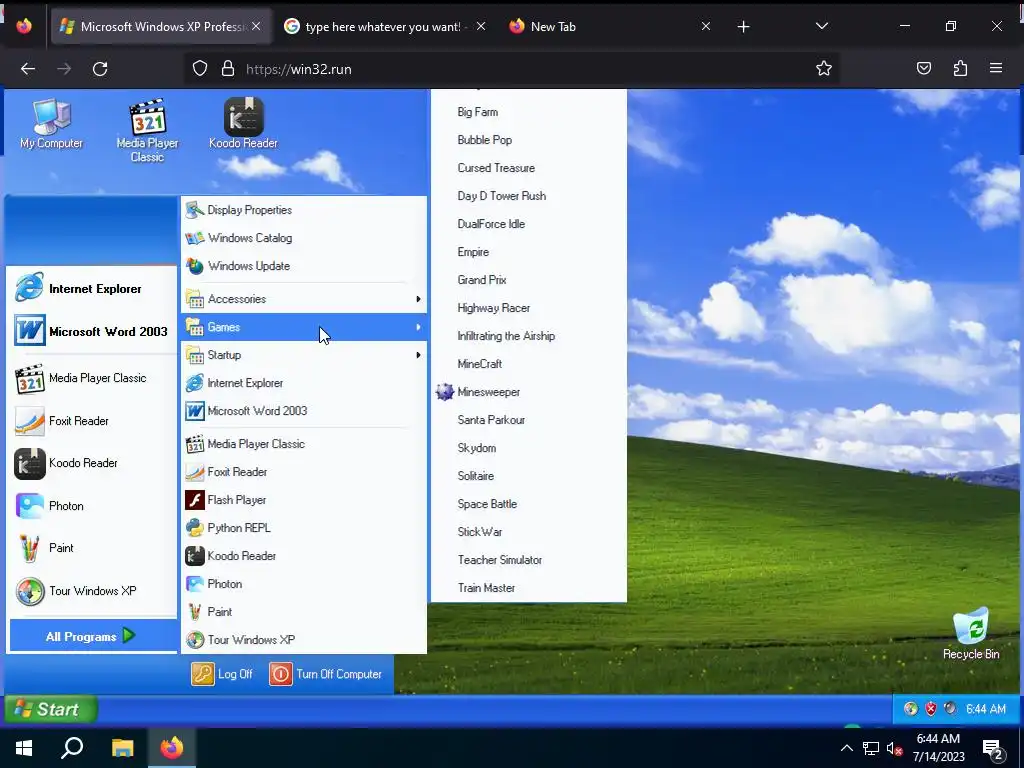
Task: Select Highway Racer game
Action: pos(528,308)
